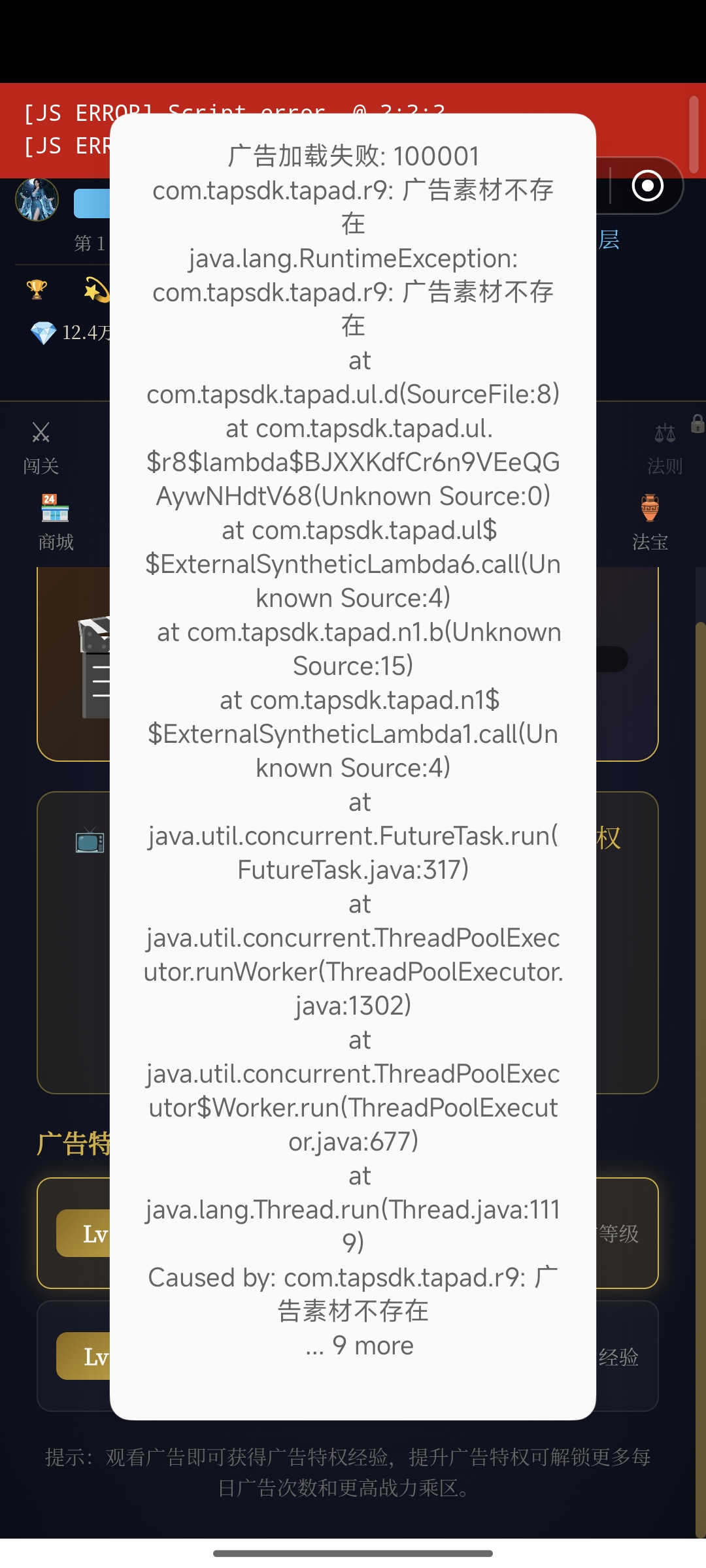706x1568 pixels.
Task: Select the 法宝 tab label
Action: (650, 542)
